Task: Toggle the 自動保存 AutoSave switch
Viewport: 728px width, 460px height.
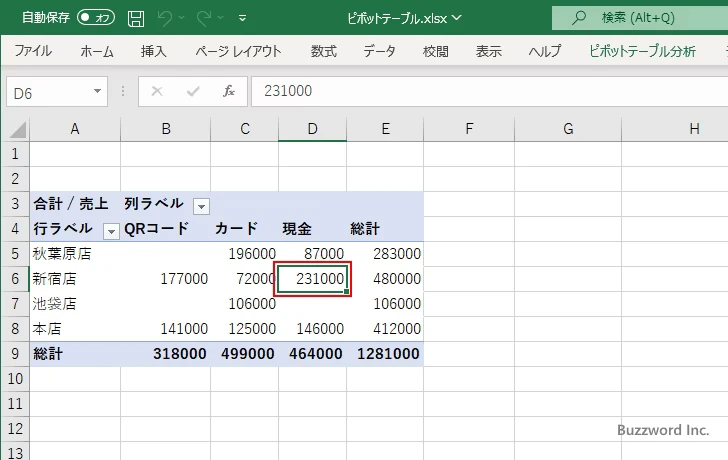Action: point(96,18)
